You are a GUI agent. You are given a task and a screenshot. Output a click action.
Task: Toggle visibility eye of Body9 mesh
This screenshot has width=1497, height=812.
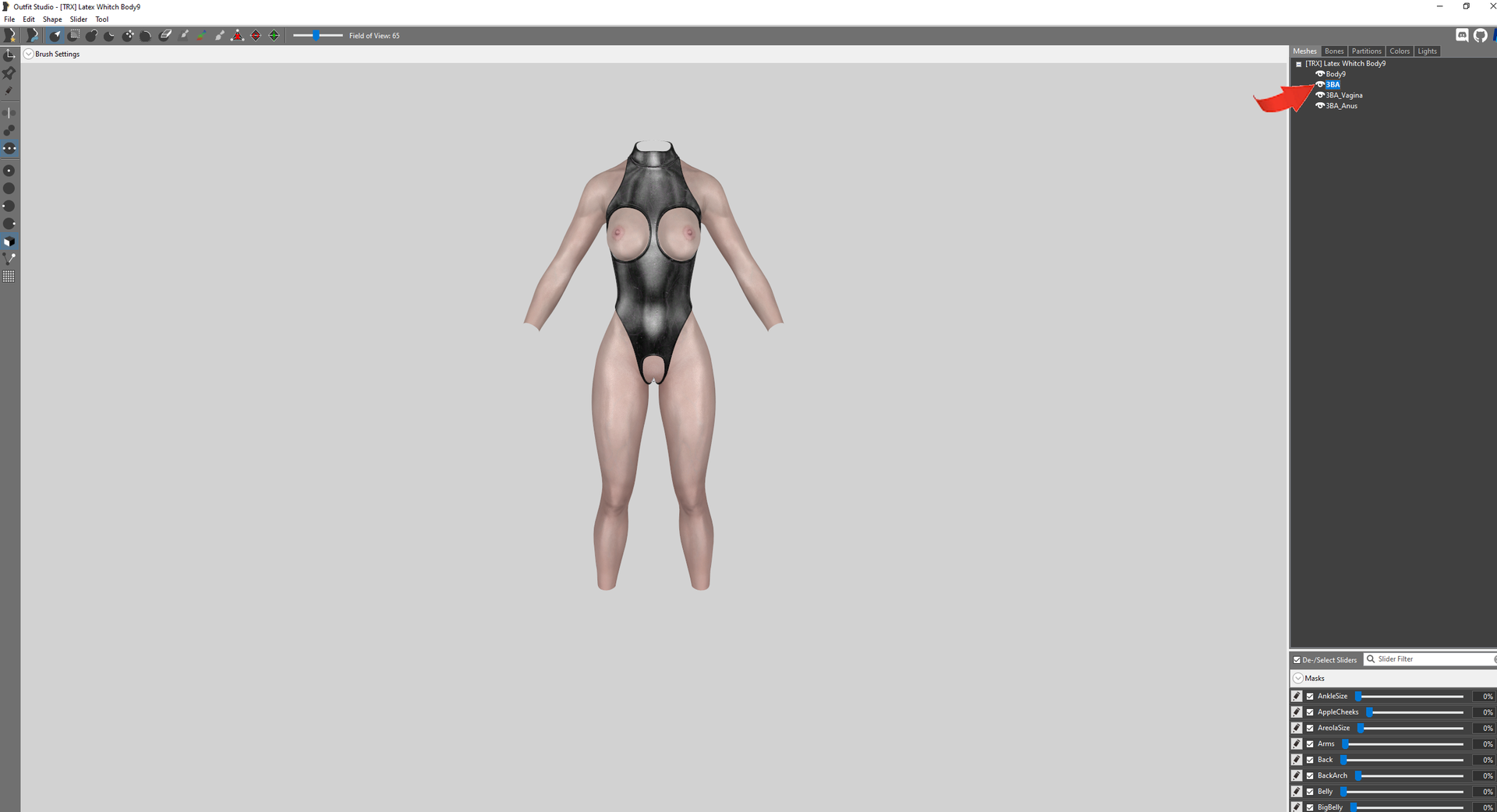pos(1320,74)
